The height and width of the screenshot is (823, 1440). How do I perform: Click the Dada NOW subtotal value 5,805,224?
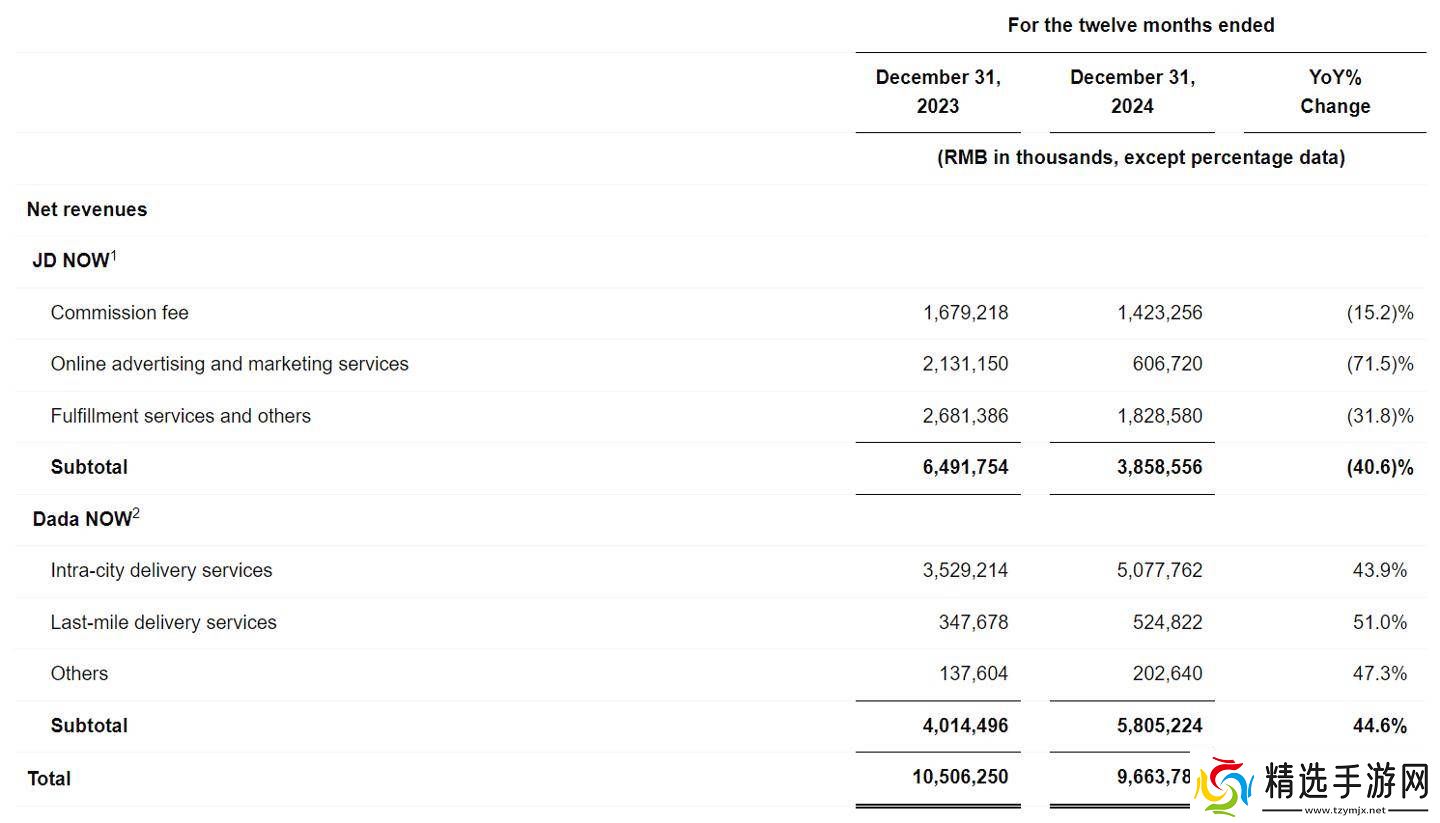(1159, 725)
